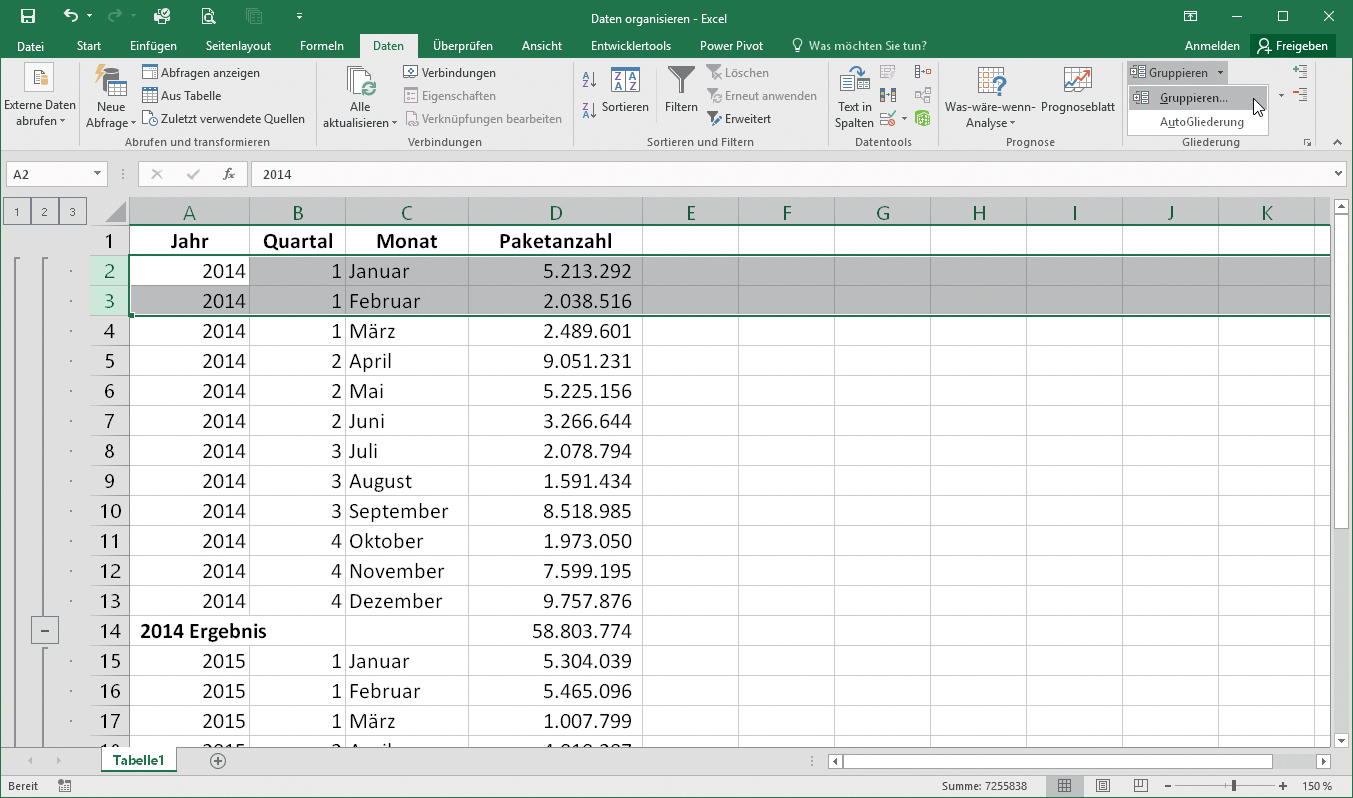Screen dimensions: 1353x798
Task: Collapse the ribbon with the chevron
Action: pos(1340,144)
